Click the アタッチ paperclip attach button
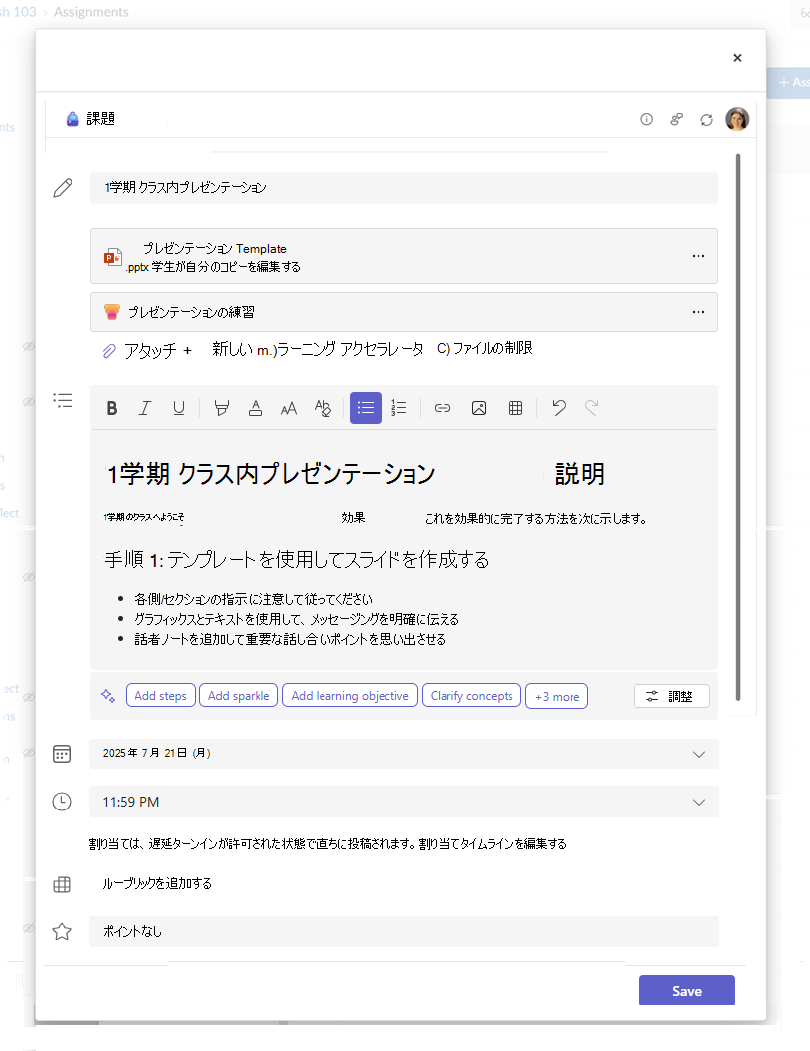This screenshot has width=810, height=1051. [147, 351]
